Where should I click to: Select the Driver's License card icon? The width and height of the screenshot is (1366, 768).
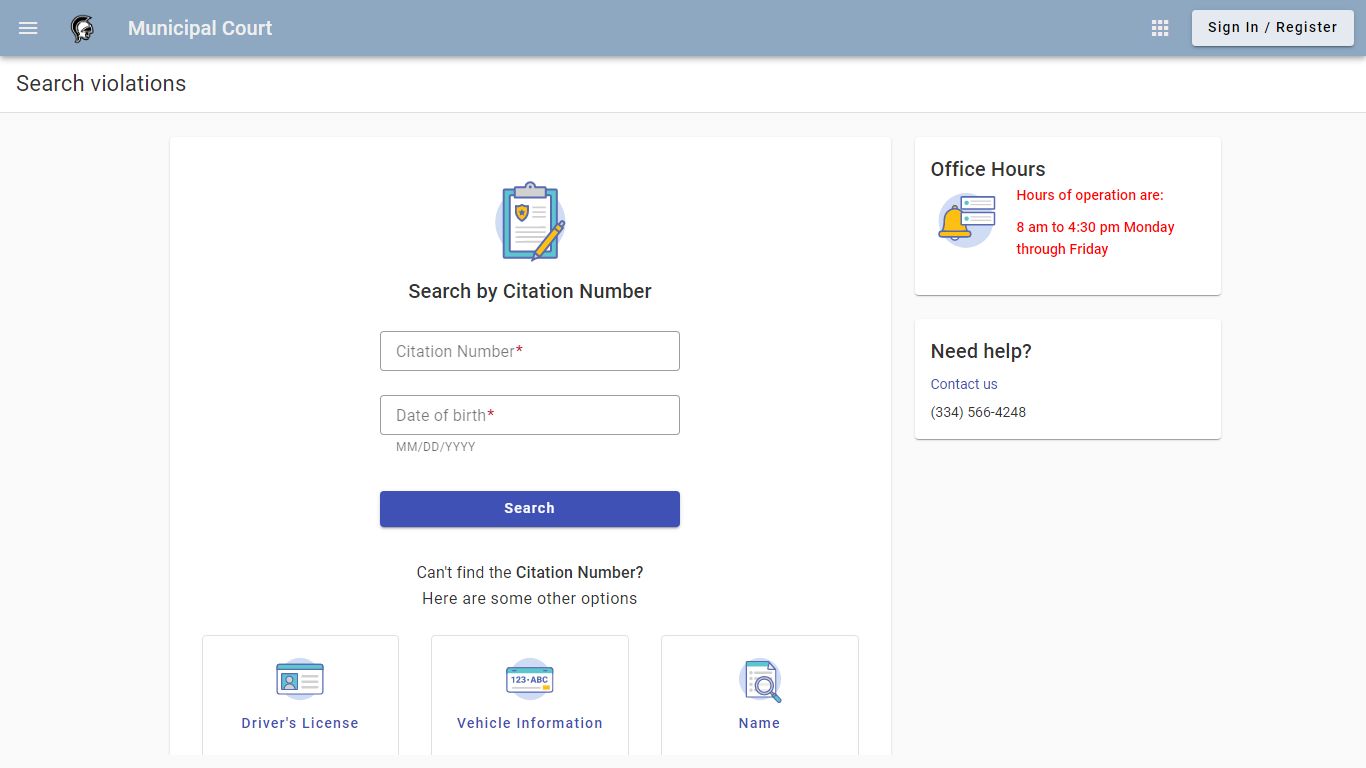click(300, 679)
